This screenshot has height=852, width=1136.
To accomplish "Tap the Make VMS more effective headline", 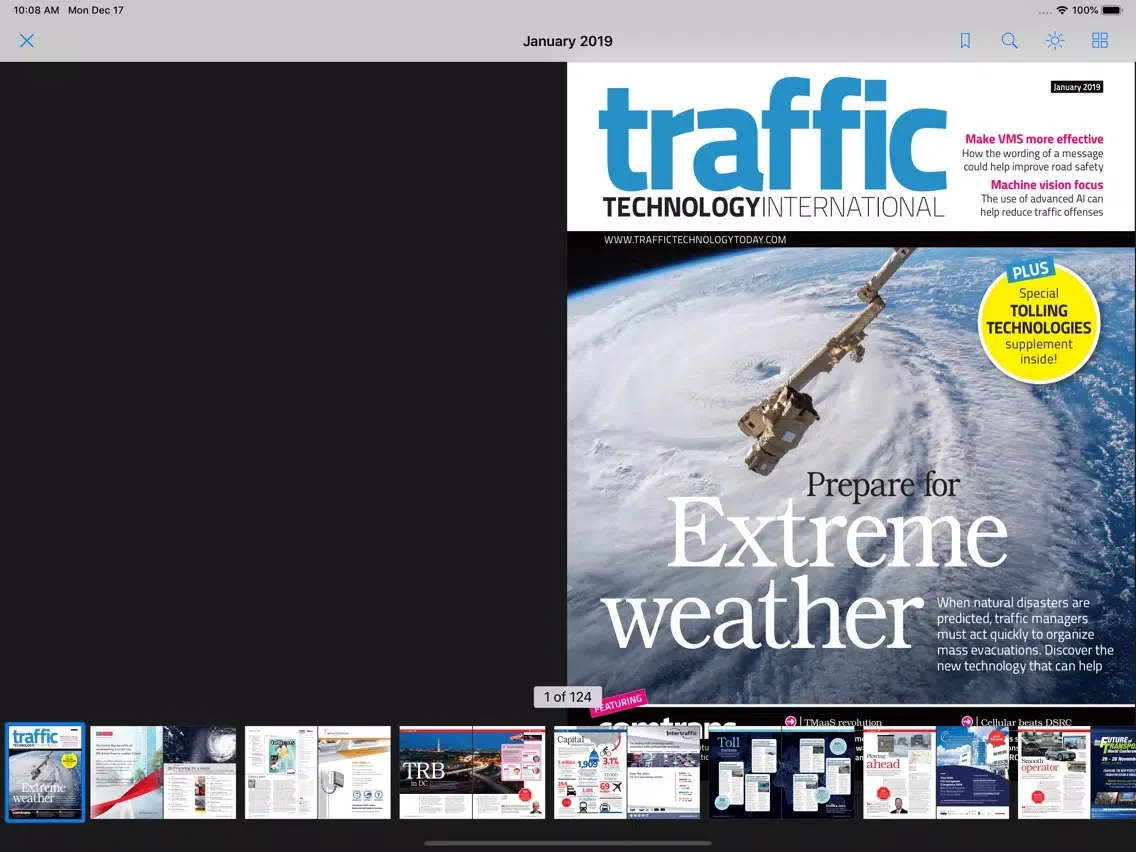I will click(1034, 139).
